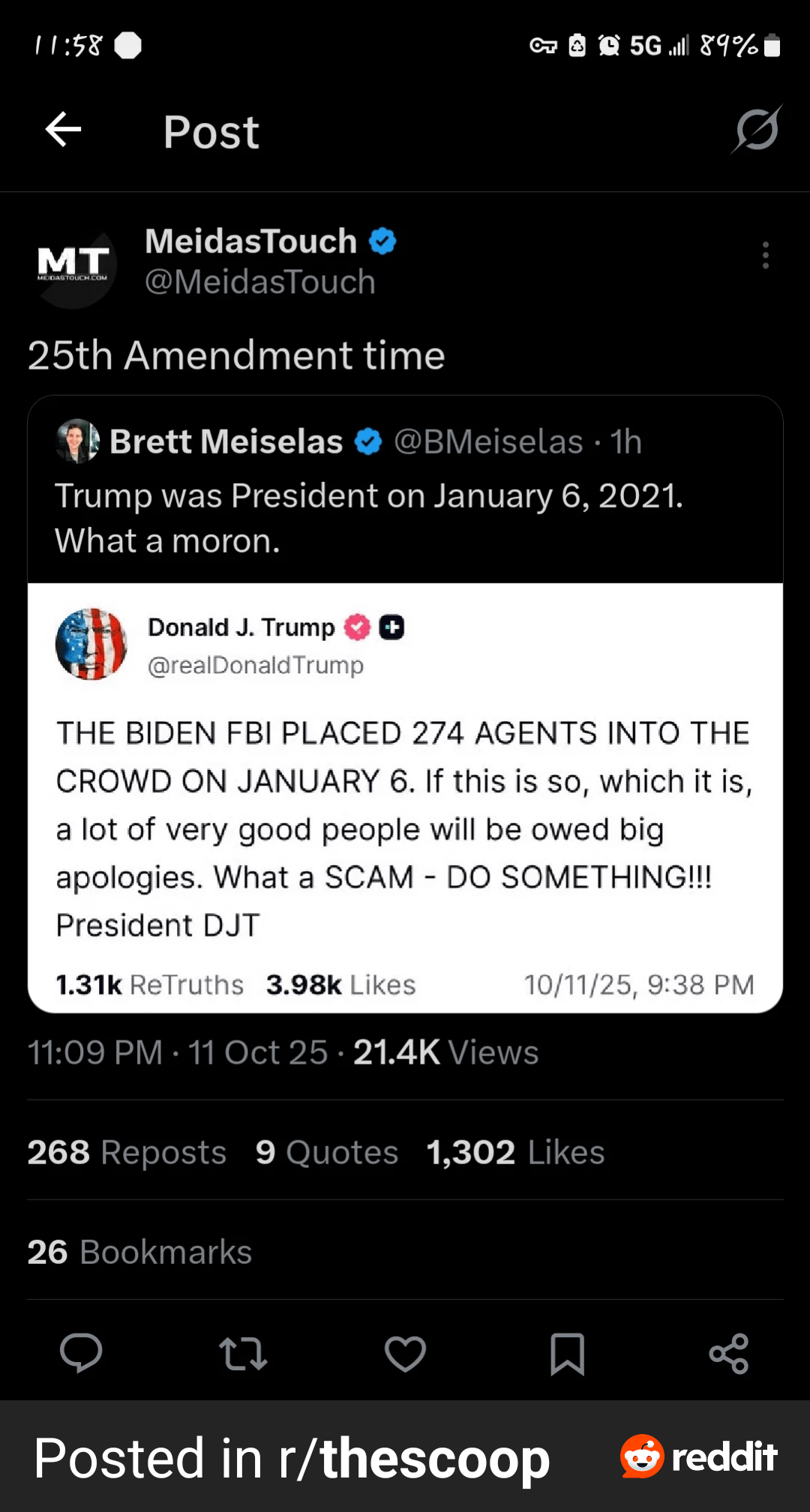Viewport: 810px width, 1512px height.
Task: Tap the repost arrows icon
Action: (243, 1353)
